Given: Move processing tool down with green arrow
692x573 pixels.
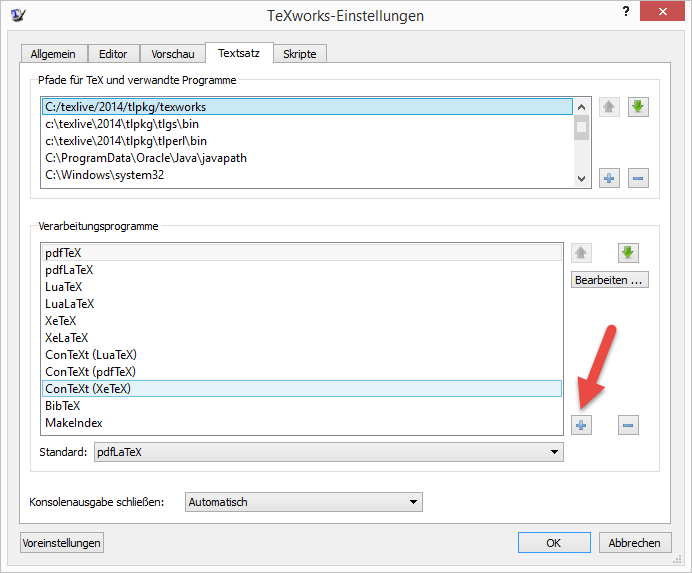Looking at the screenshot, I should pos(628,253).
